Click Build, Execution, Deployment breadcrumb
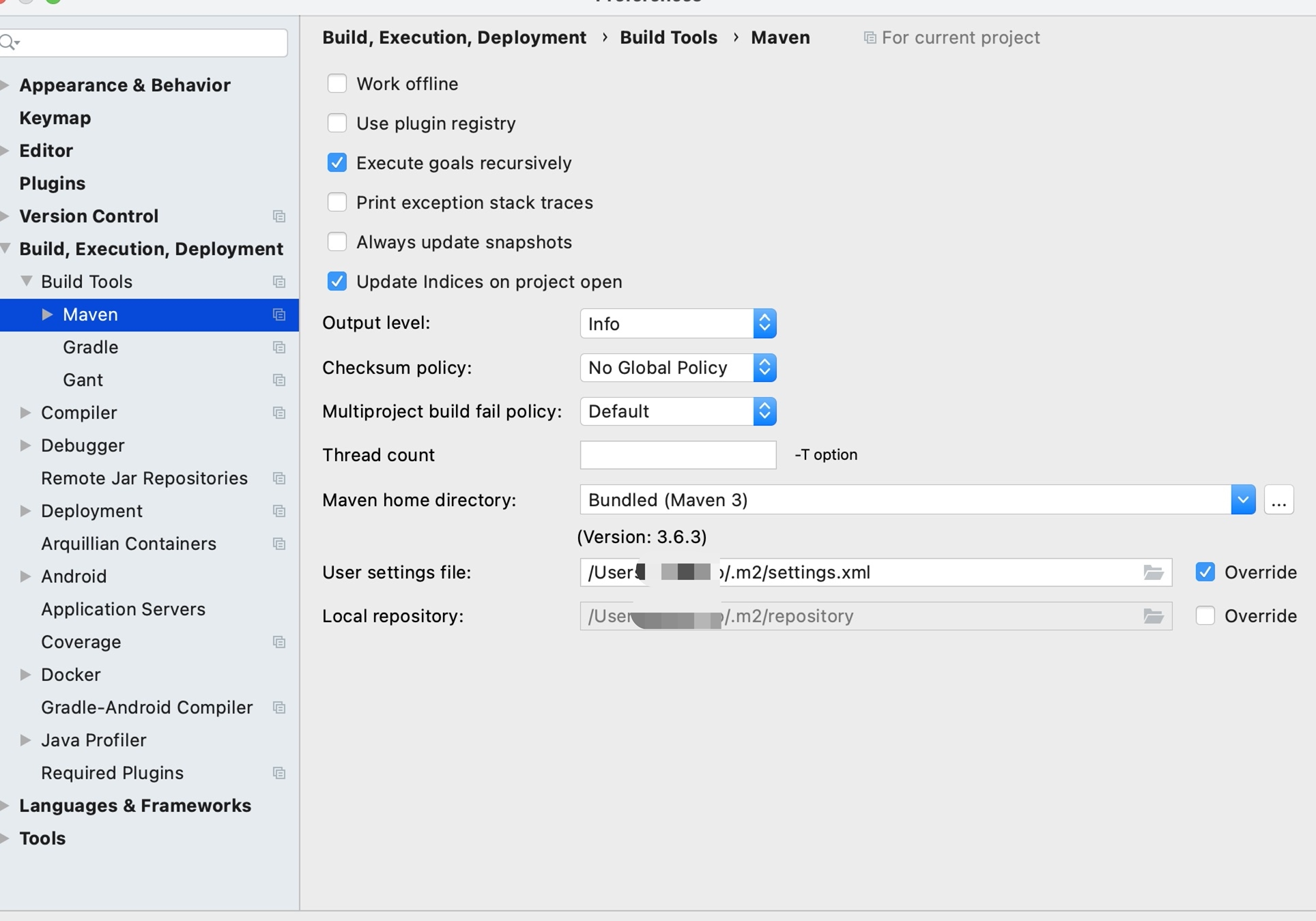1316x921 pixels. 454,38
